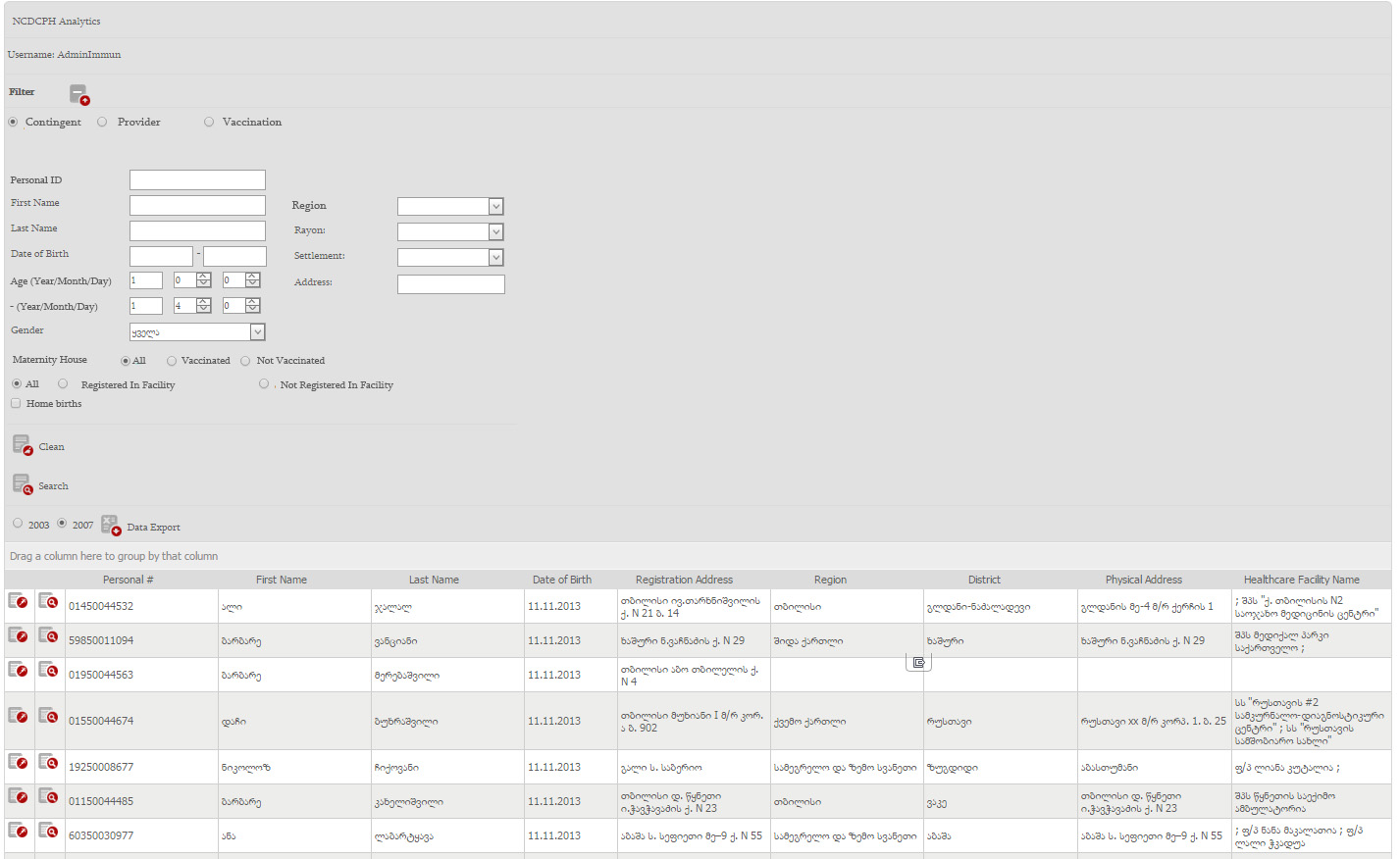This screenshot has height=859, width=1400.
Task: Open the Region dropdown
Action: pyautogui.click(x=495, y=207)
